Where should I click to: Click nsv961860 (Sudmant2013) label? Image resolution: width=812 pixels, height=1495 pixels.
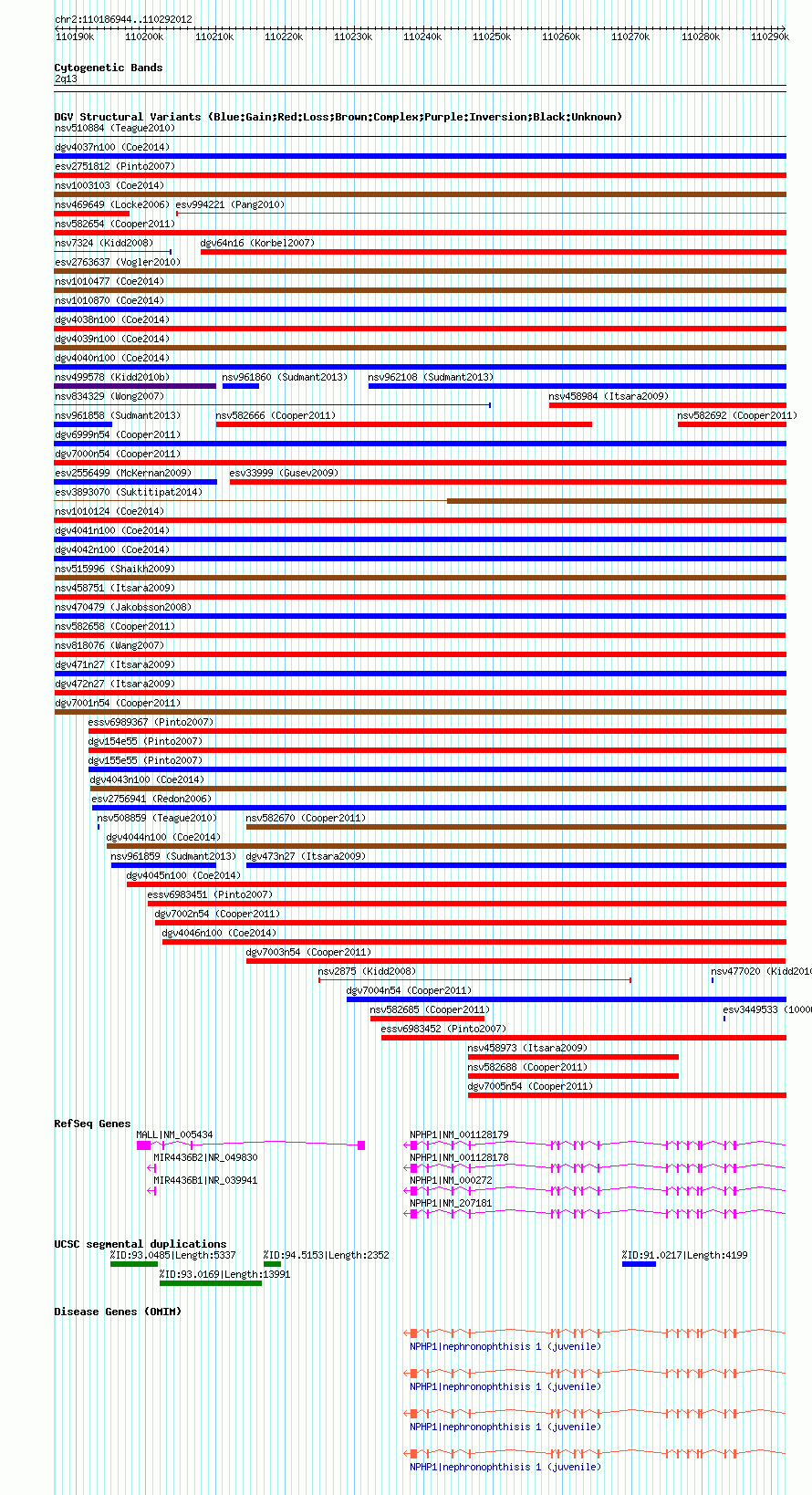pos(285,377)
